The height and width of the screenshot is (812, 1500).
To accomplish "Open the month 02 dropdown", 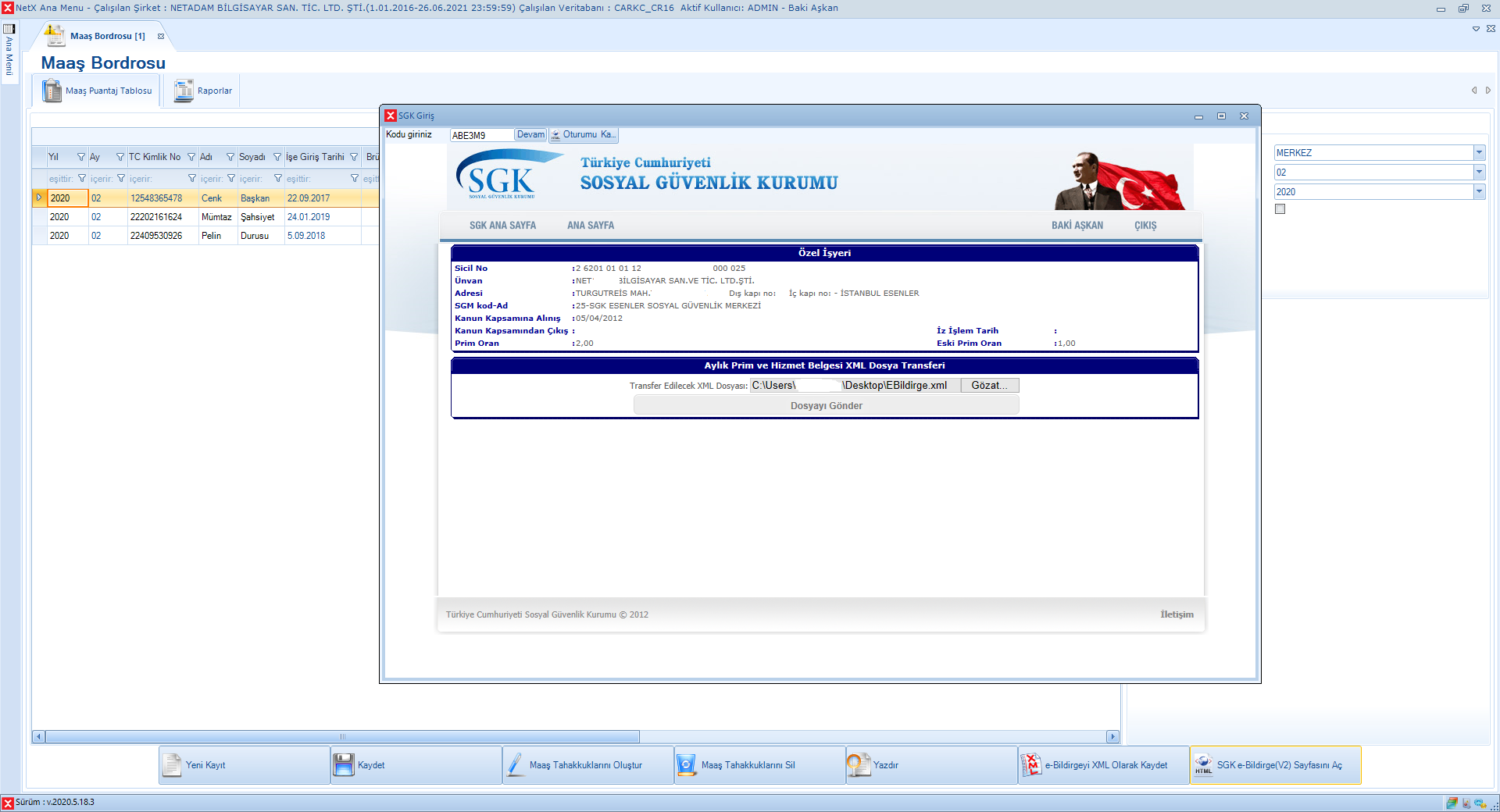I will (x=1479, y=172).
